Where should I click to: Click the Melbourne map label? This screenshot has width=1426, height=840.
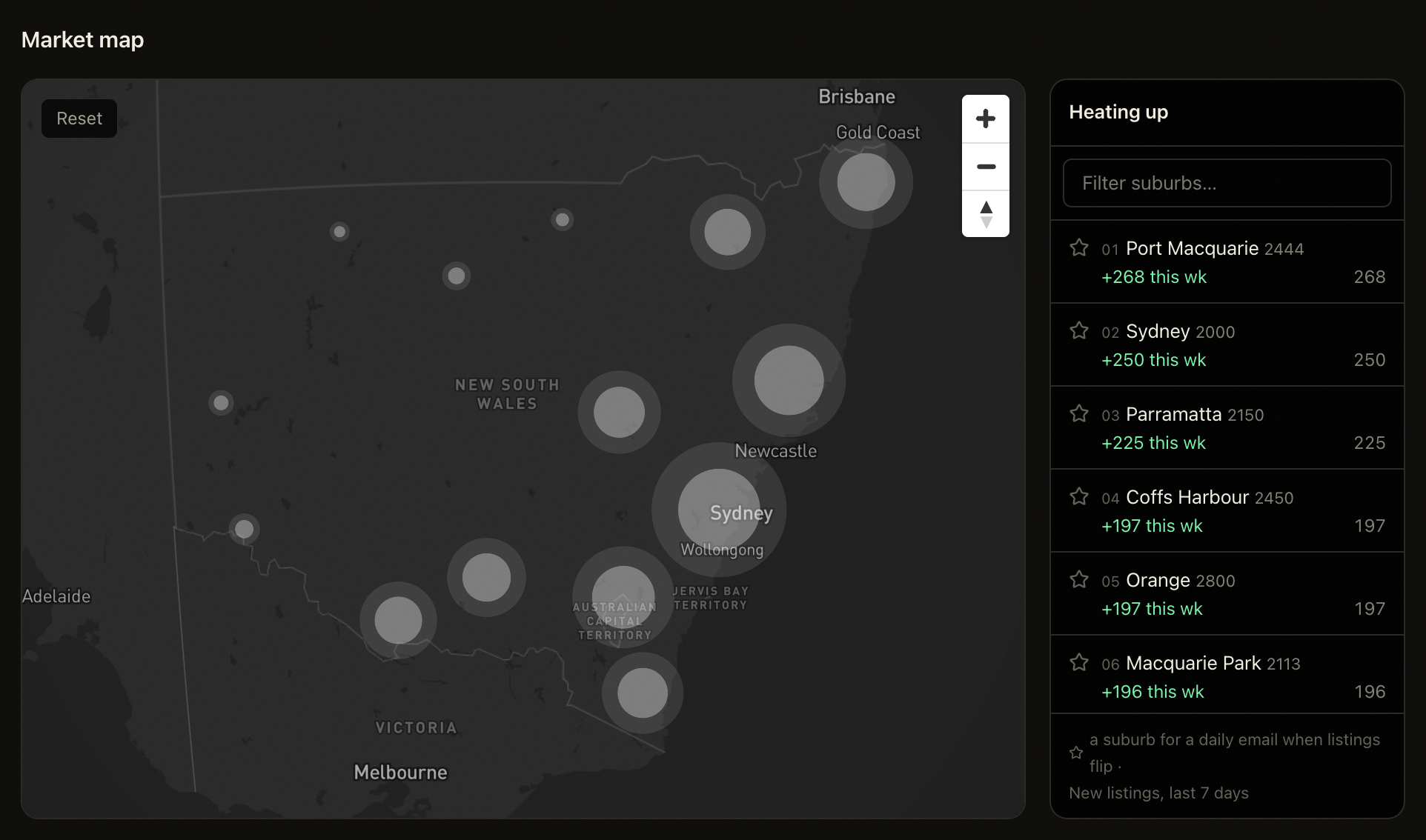(x=400, y=773)
